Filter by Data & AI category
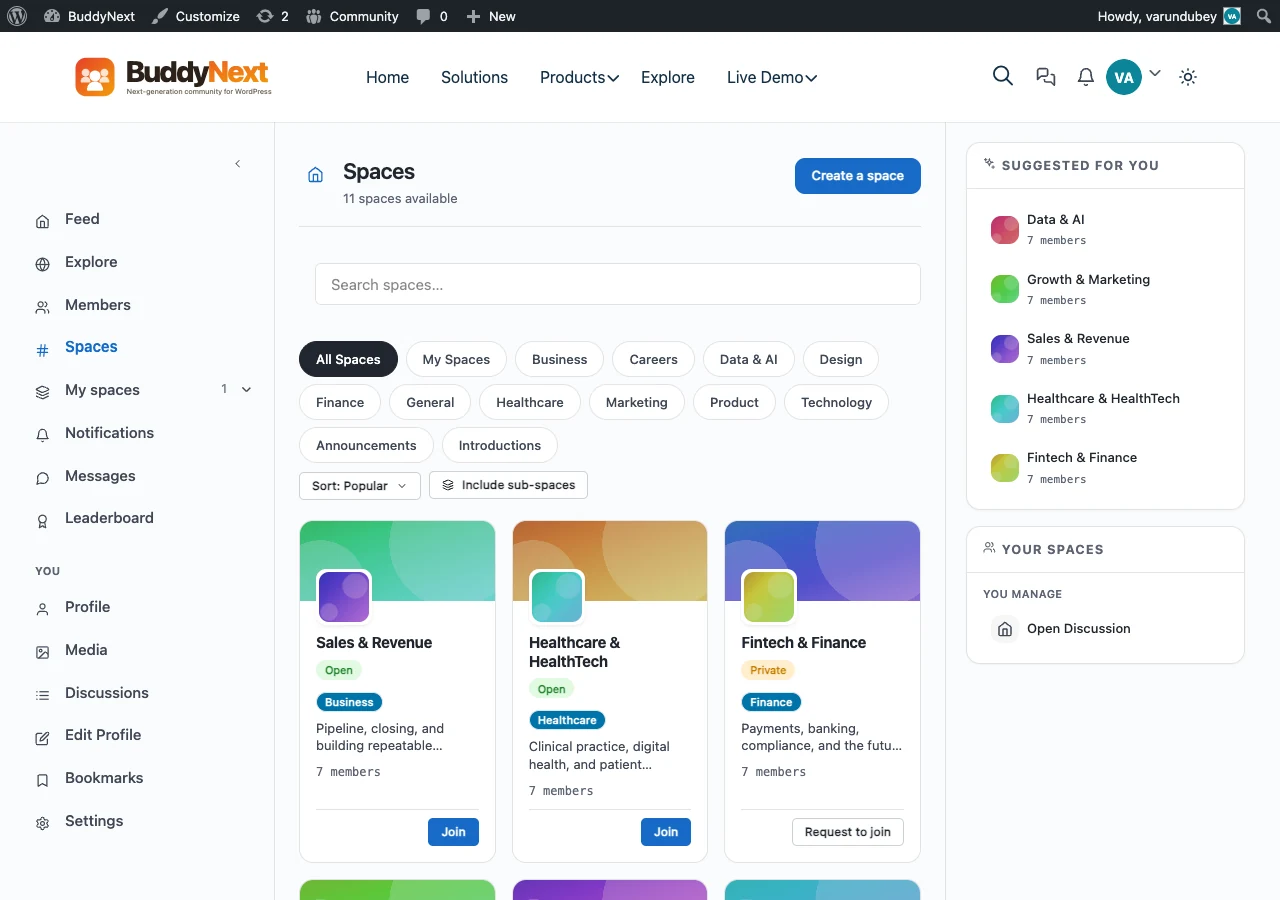Screen dimensions: 1280x900 pyautogui.click(x=749, y=359)
